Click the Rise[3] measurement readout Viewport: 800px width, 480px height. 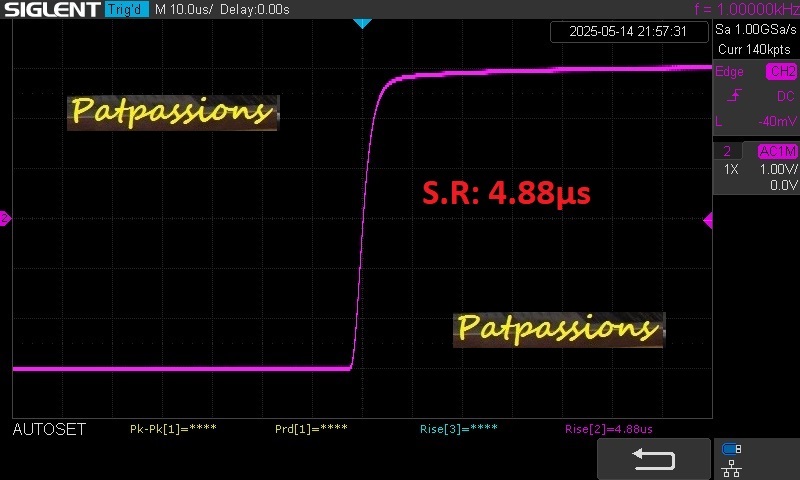click(x=459, y=429)
